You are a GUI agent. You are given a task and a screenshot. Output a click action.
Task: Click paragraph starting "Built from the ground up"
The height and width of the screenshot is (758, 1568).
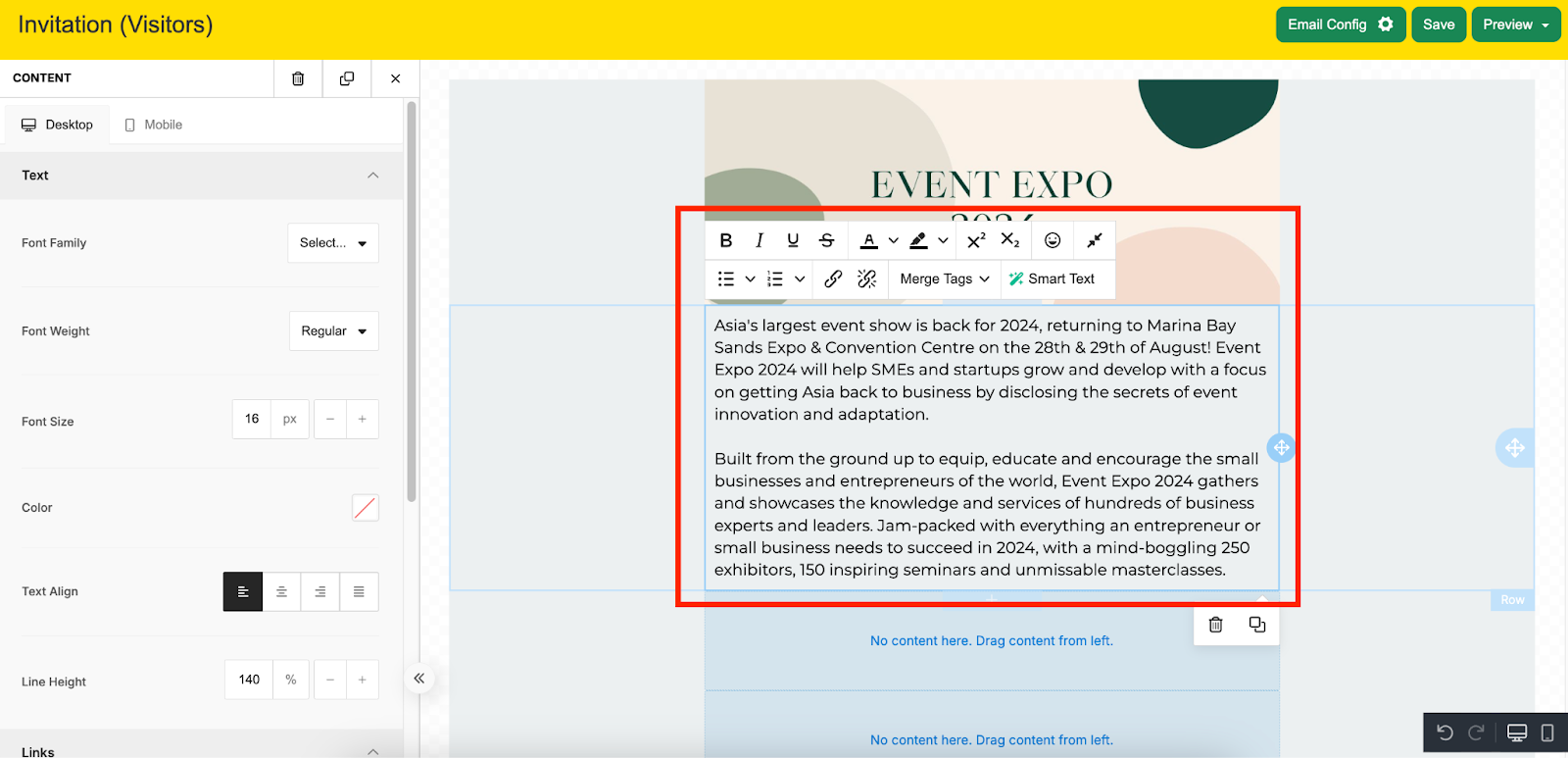click(x=988, y=514)
